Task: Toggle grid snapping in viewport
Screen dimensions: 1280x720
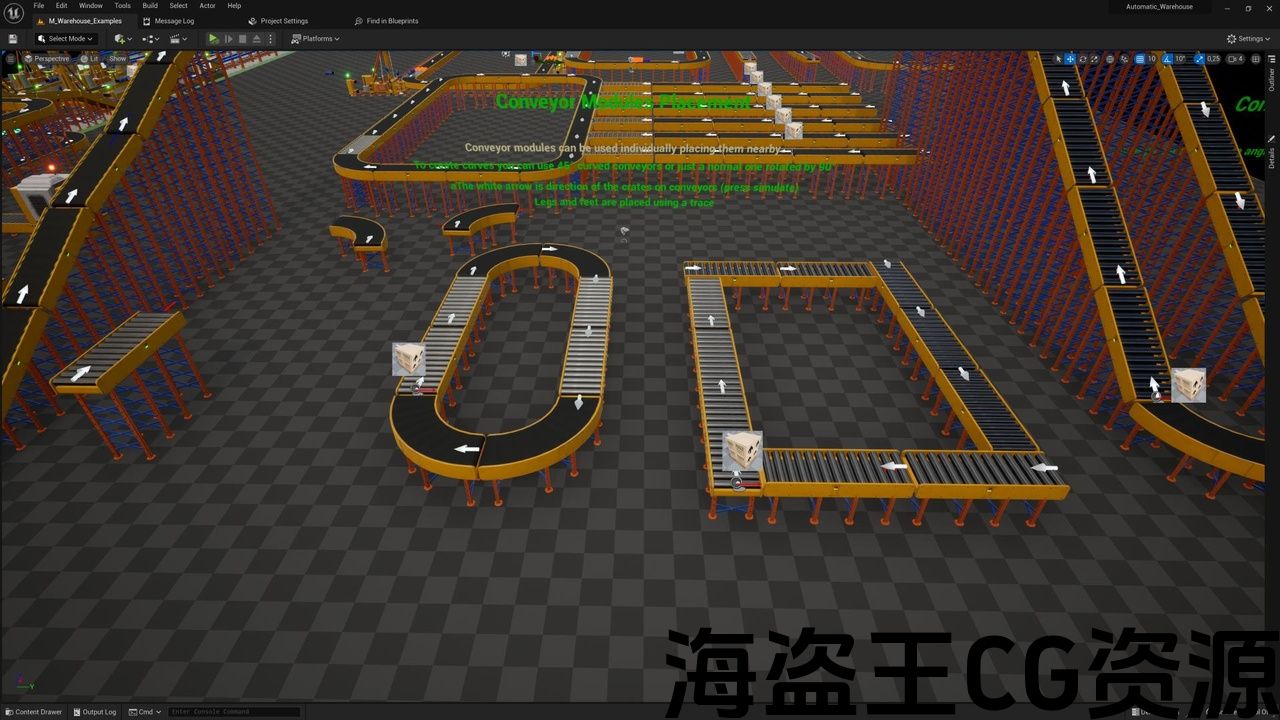Action: click(1139, 59)
